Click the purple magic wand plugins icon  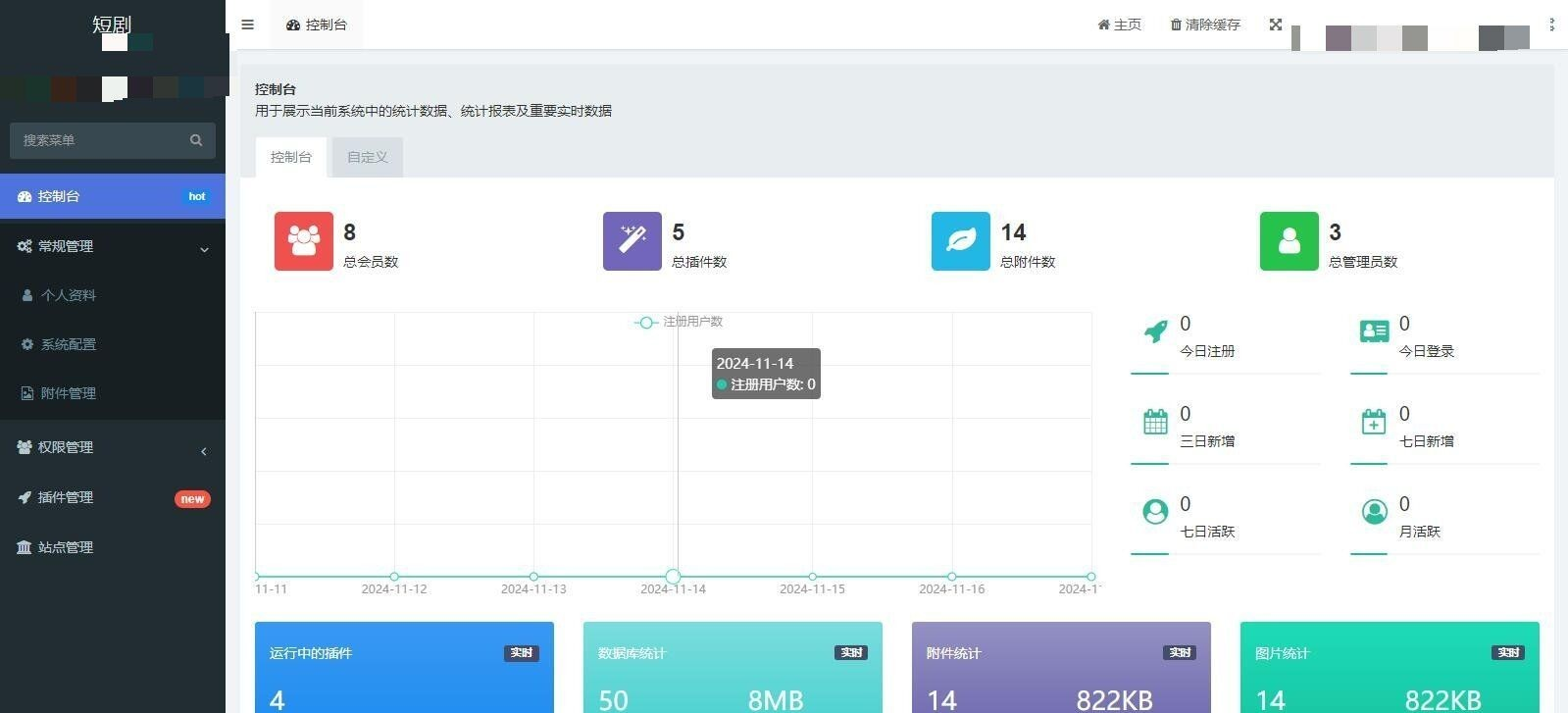[632, 241]
